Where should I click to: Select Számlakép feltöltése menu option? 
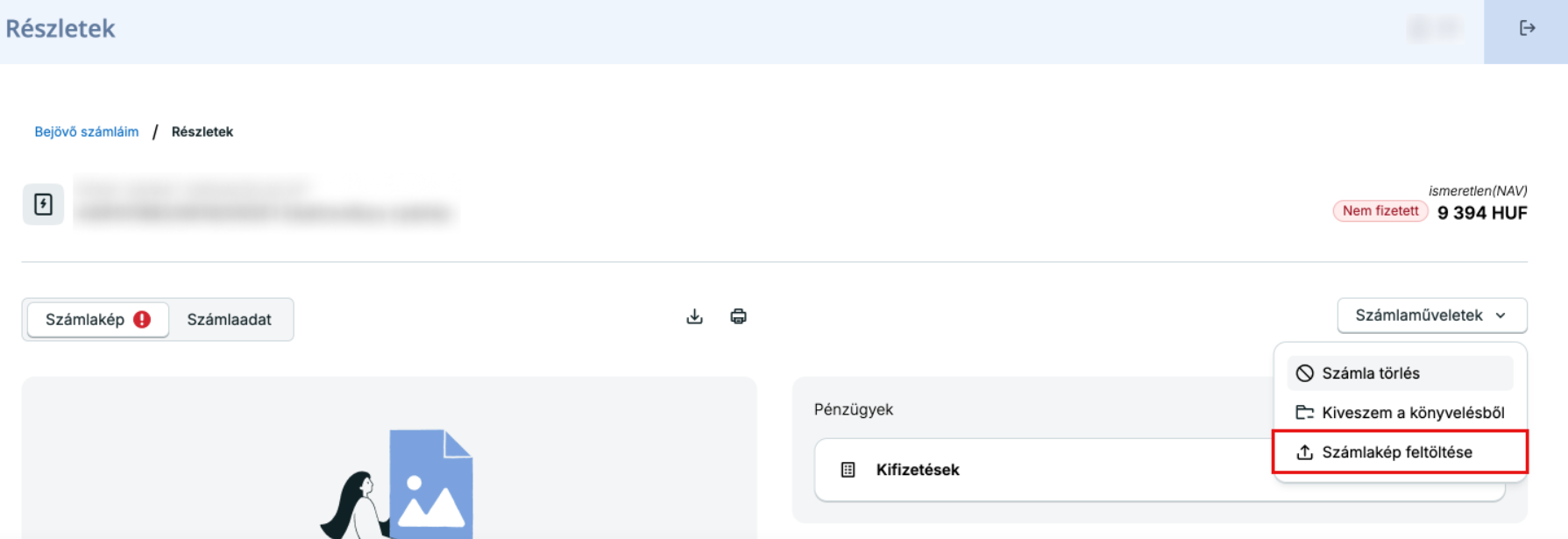1397,452
